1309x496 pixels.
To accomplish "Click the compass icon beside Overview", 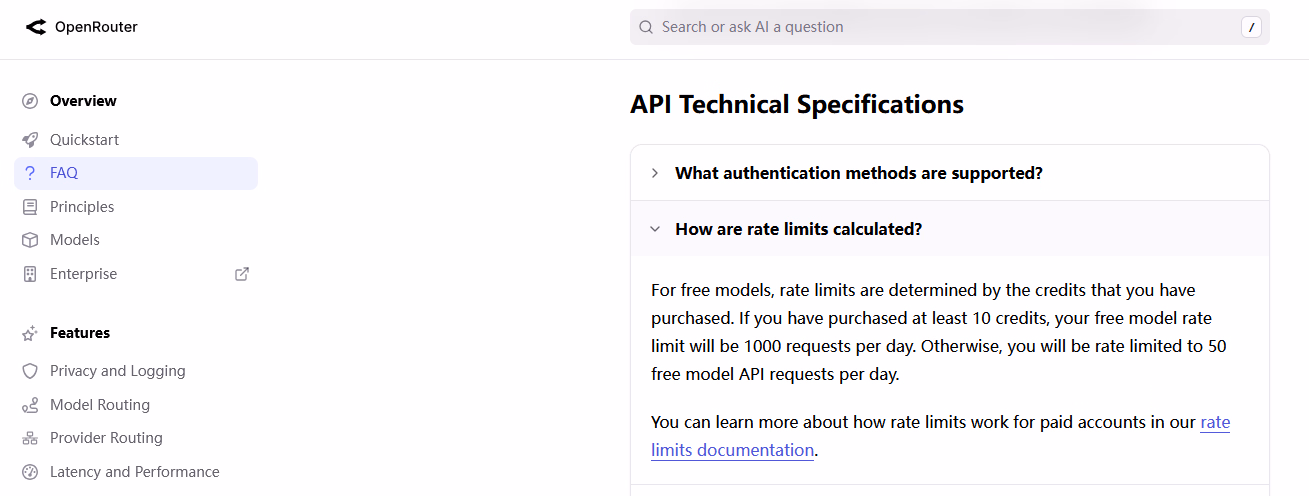I will click(30, 101).
